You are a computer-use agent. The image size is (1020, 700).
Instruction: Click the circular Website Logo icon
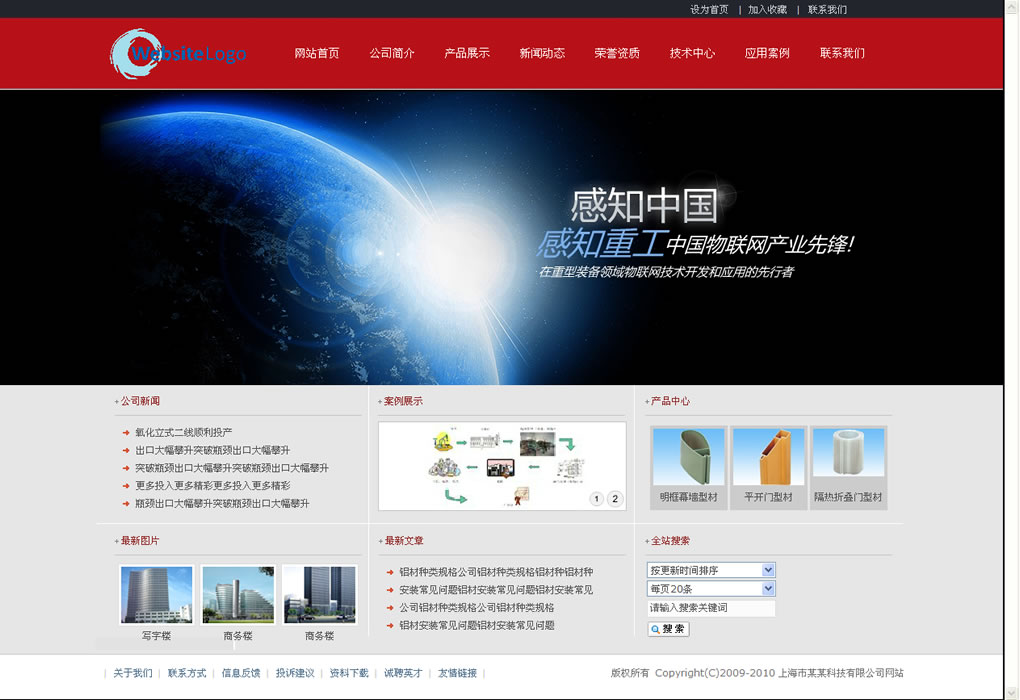click(x=135, y=53)
